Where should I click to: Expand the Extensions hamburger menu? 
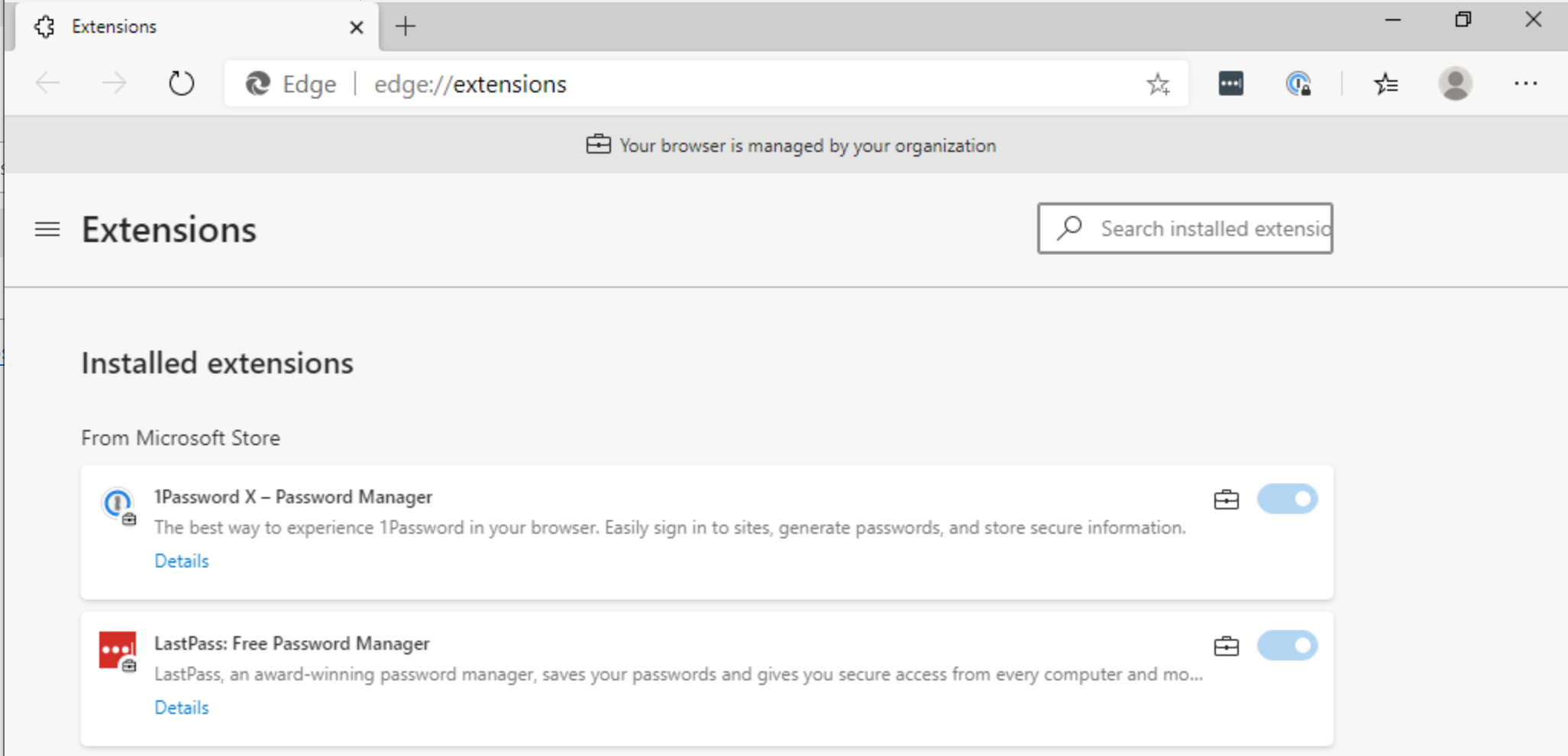tap(47, 229)
